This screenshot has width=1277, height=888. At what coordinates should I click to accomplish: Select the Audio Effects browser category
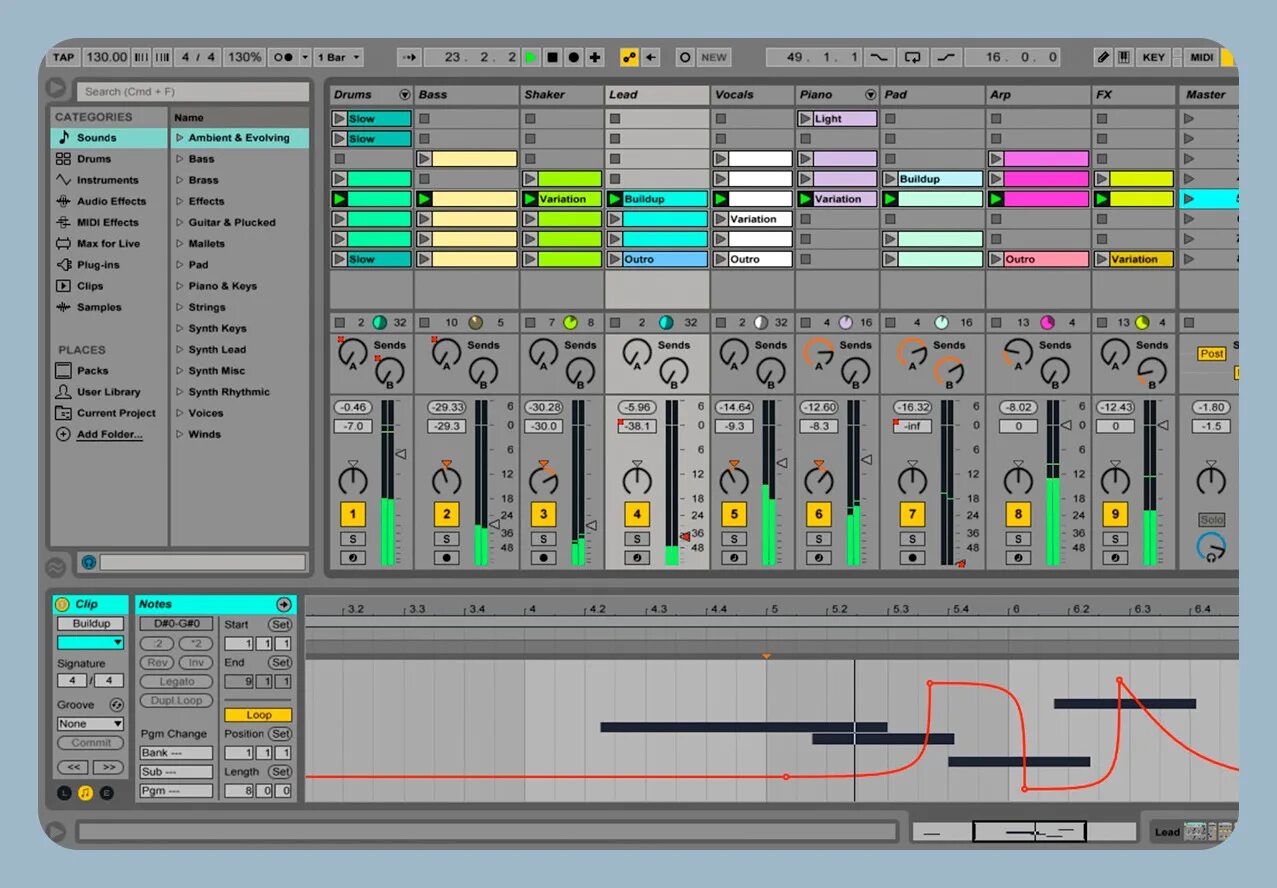[109, 201]
